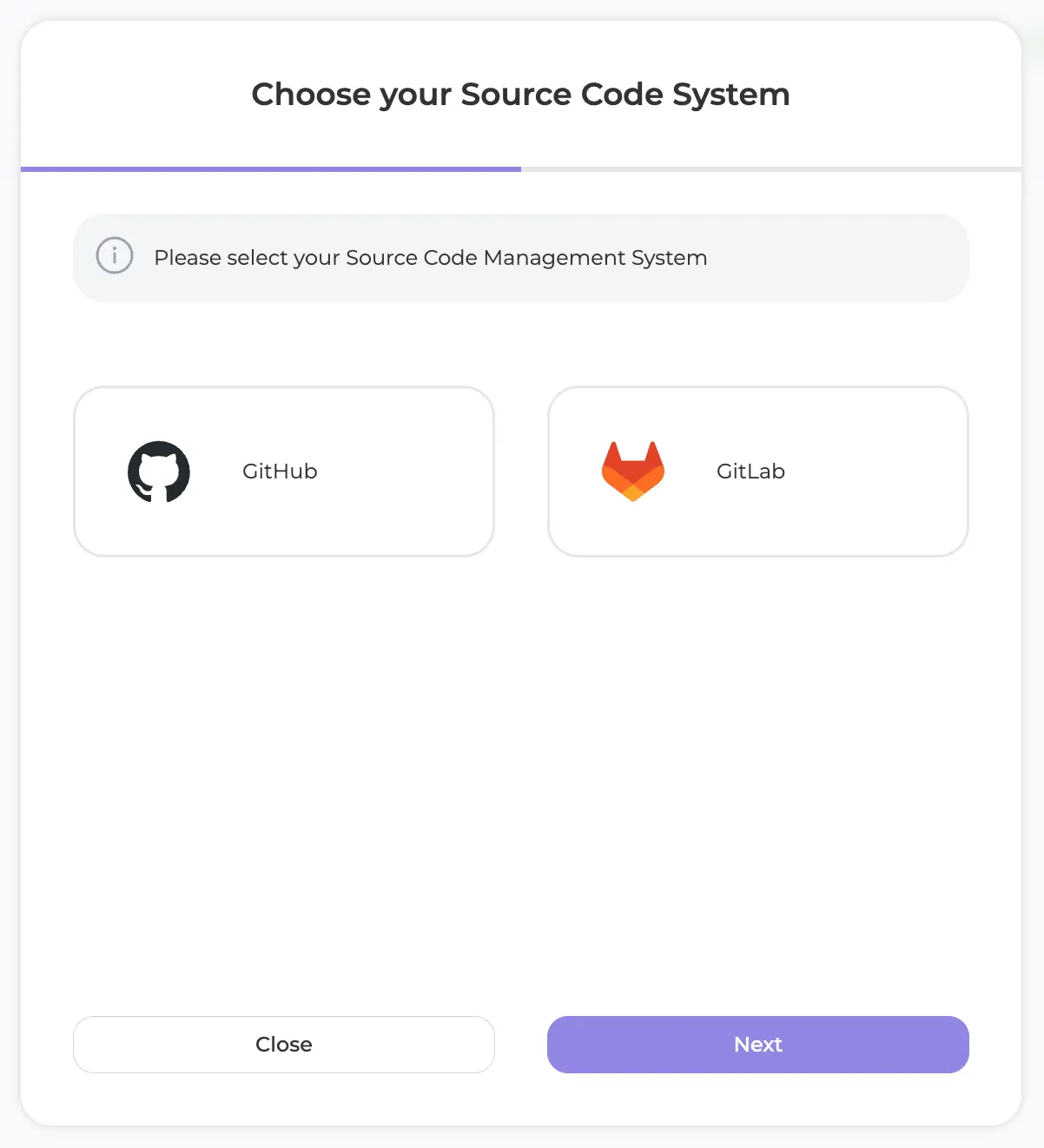
Task: Click the "Choose your Source Code System" heading
Action: coord(521,95)
